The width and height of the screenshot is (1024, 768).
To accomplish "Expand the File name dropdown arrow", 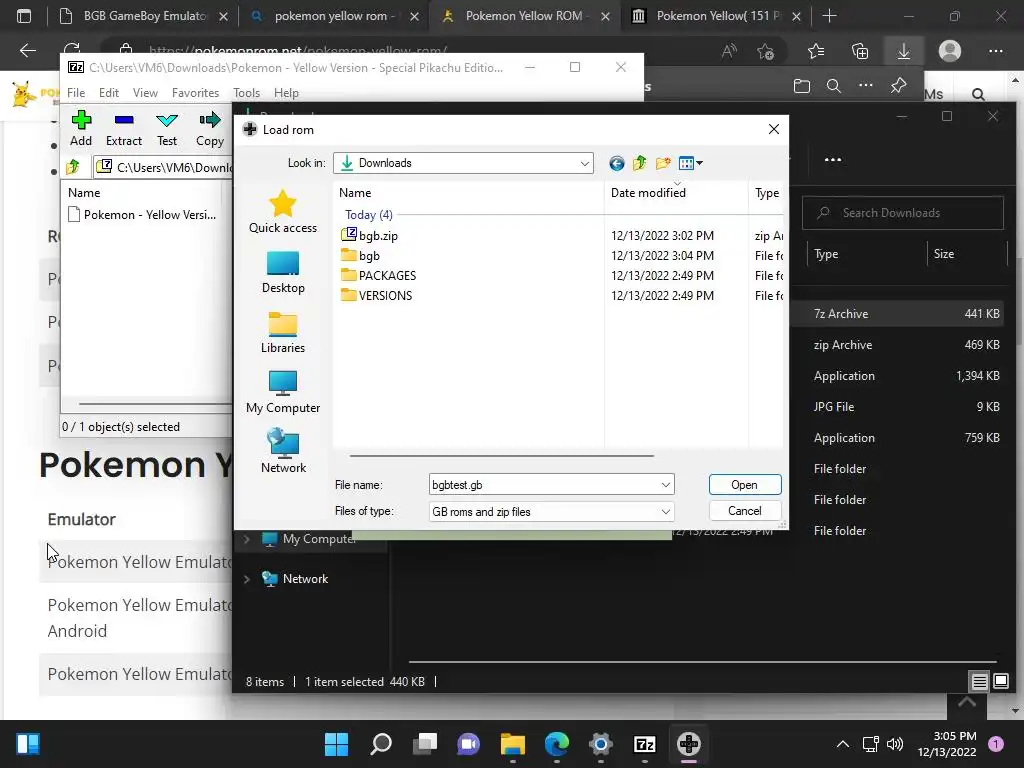I will point(665,485).
